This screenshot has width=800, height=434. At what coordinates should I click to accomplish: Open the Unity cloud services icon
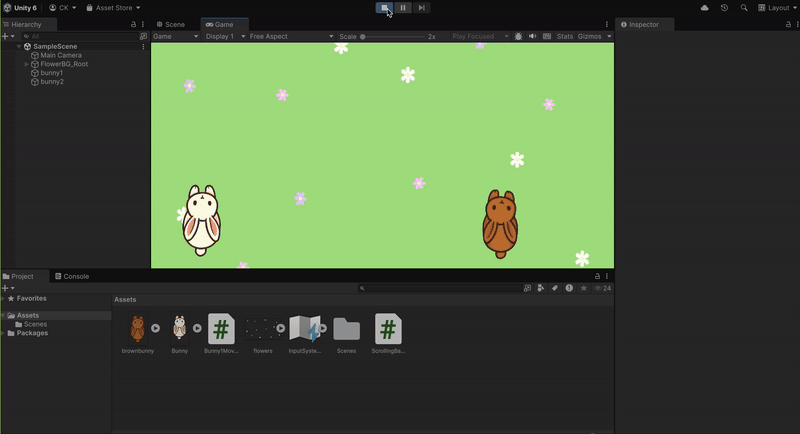pyautogui.click(x=705, y=8)
